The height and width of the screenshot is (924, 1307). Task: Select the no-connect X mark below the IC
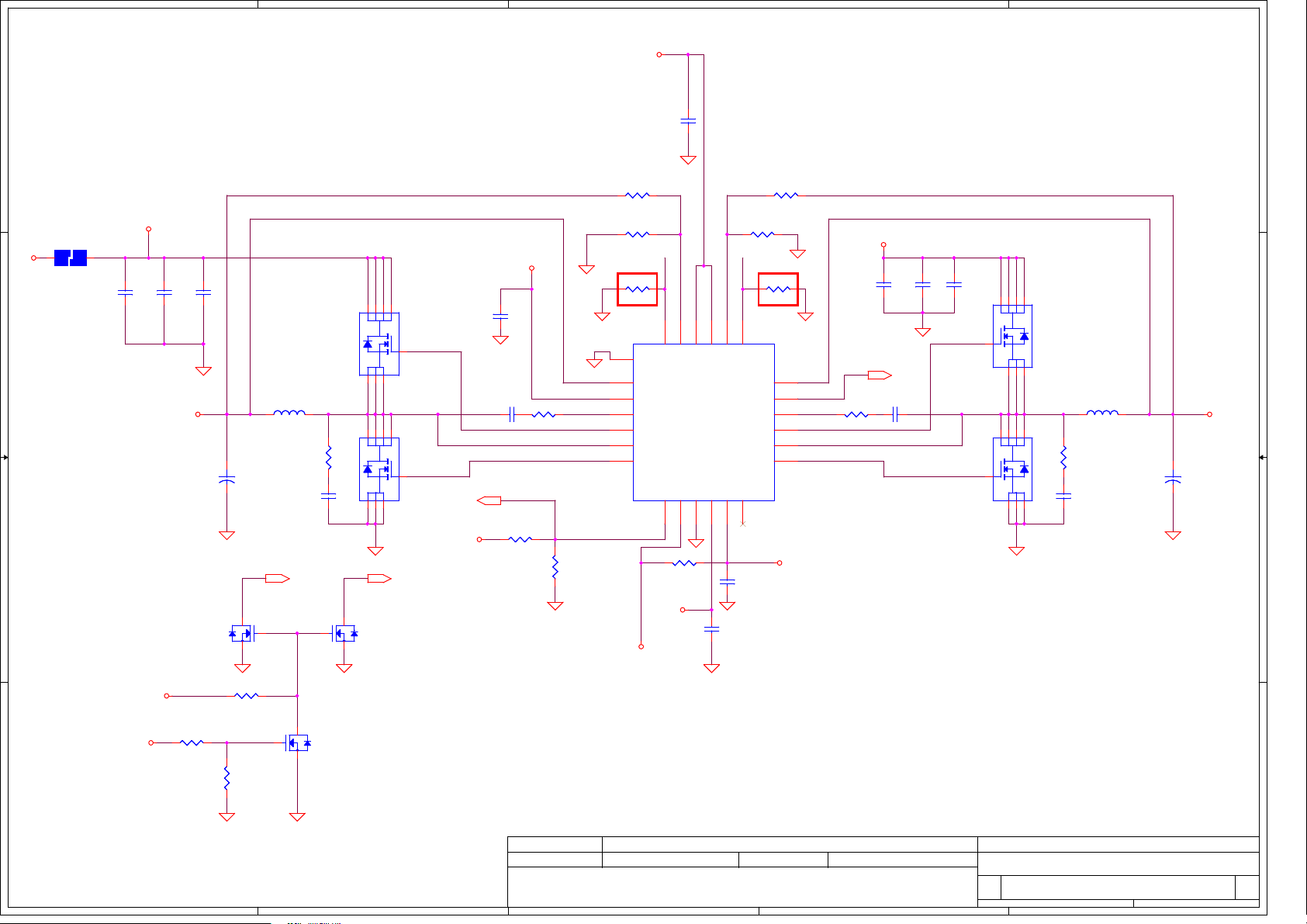click(743, 524)
